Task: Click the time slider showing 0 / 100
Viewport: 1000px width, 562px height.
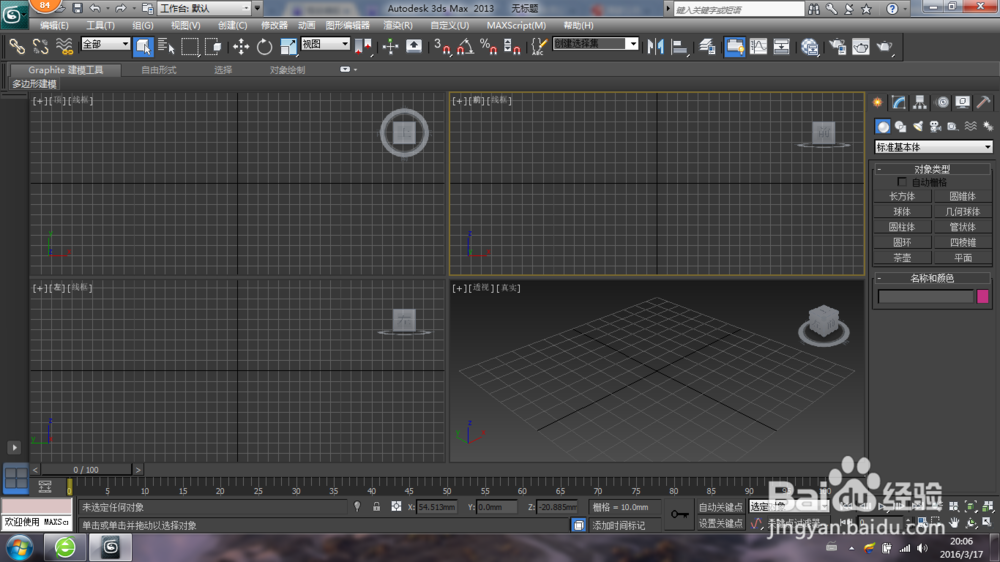Action: [x=85, y=470]
